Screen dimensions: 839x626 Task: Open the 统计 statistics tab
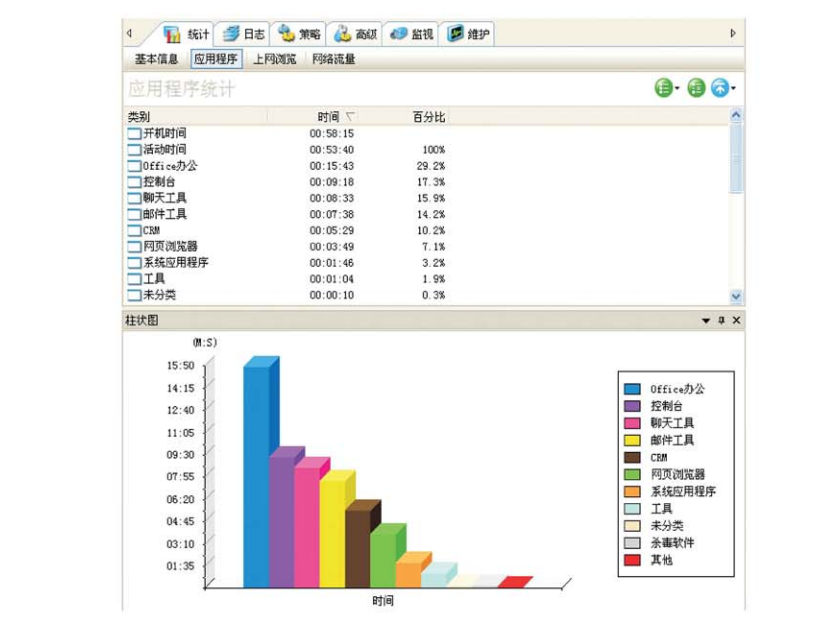click(186, 34)
